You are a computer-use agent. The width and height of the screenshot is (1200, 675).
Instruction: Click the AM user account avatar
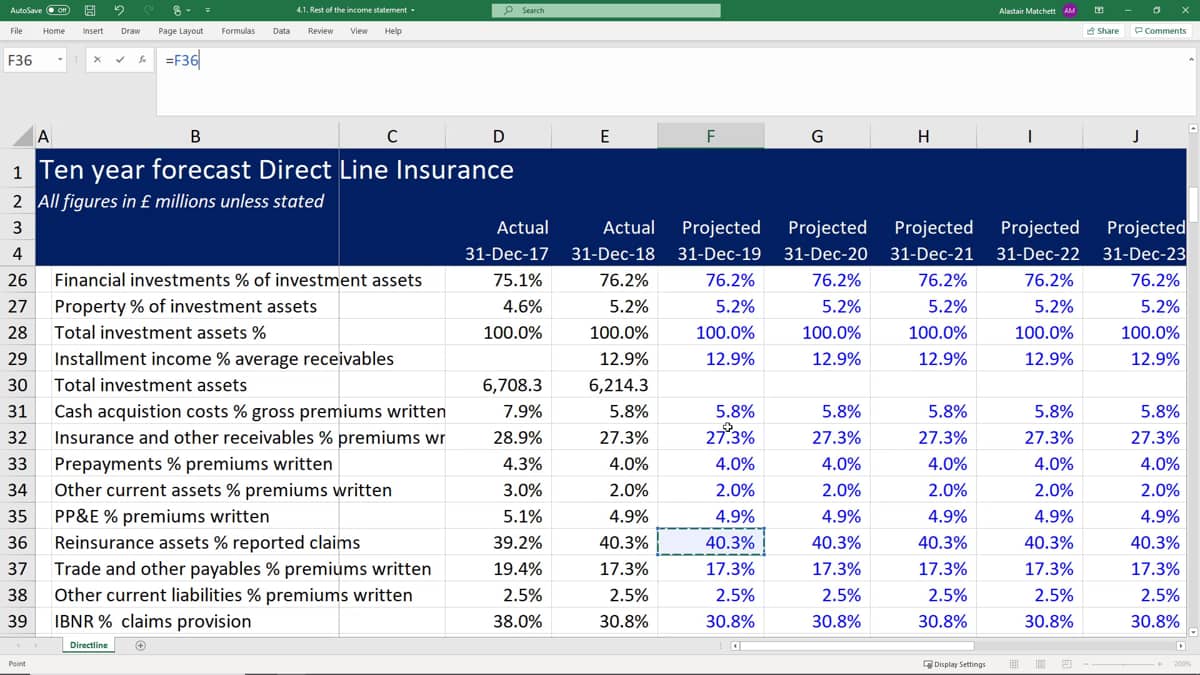1069,10
